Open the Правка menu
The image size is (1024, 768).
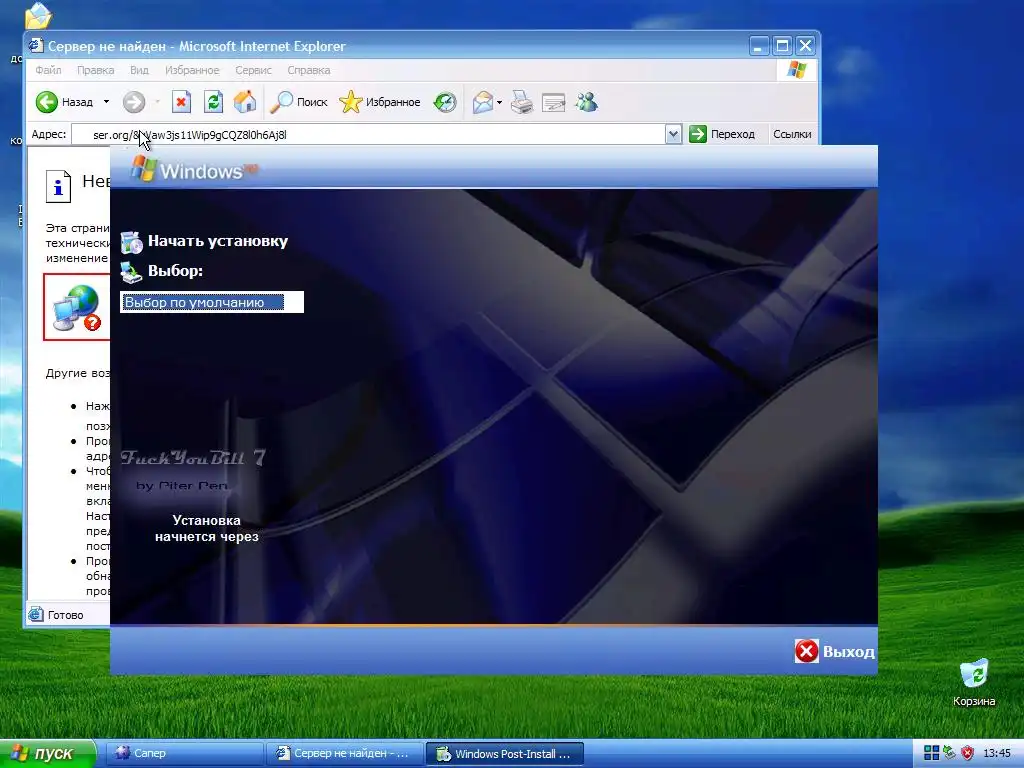(x=95, y=70)
